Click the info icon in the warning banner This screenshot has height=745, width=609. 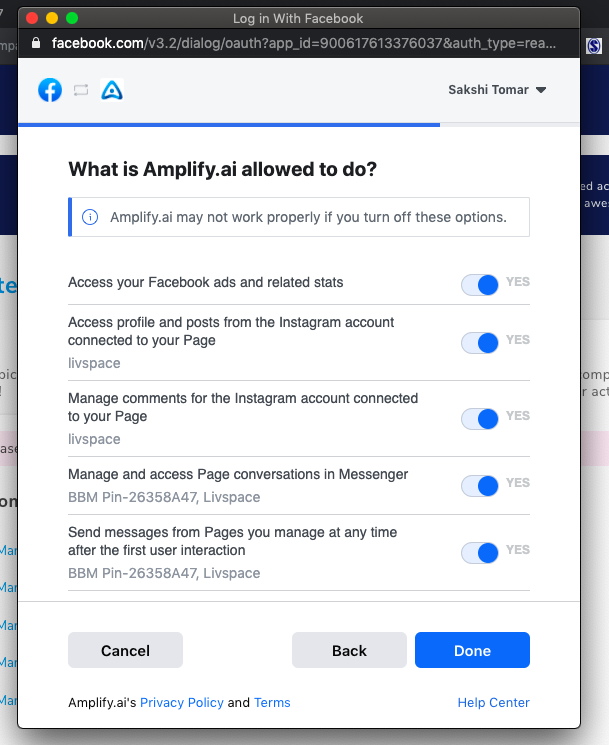90,217
